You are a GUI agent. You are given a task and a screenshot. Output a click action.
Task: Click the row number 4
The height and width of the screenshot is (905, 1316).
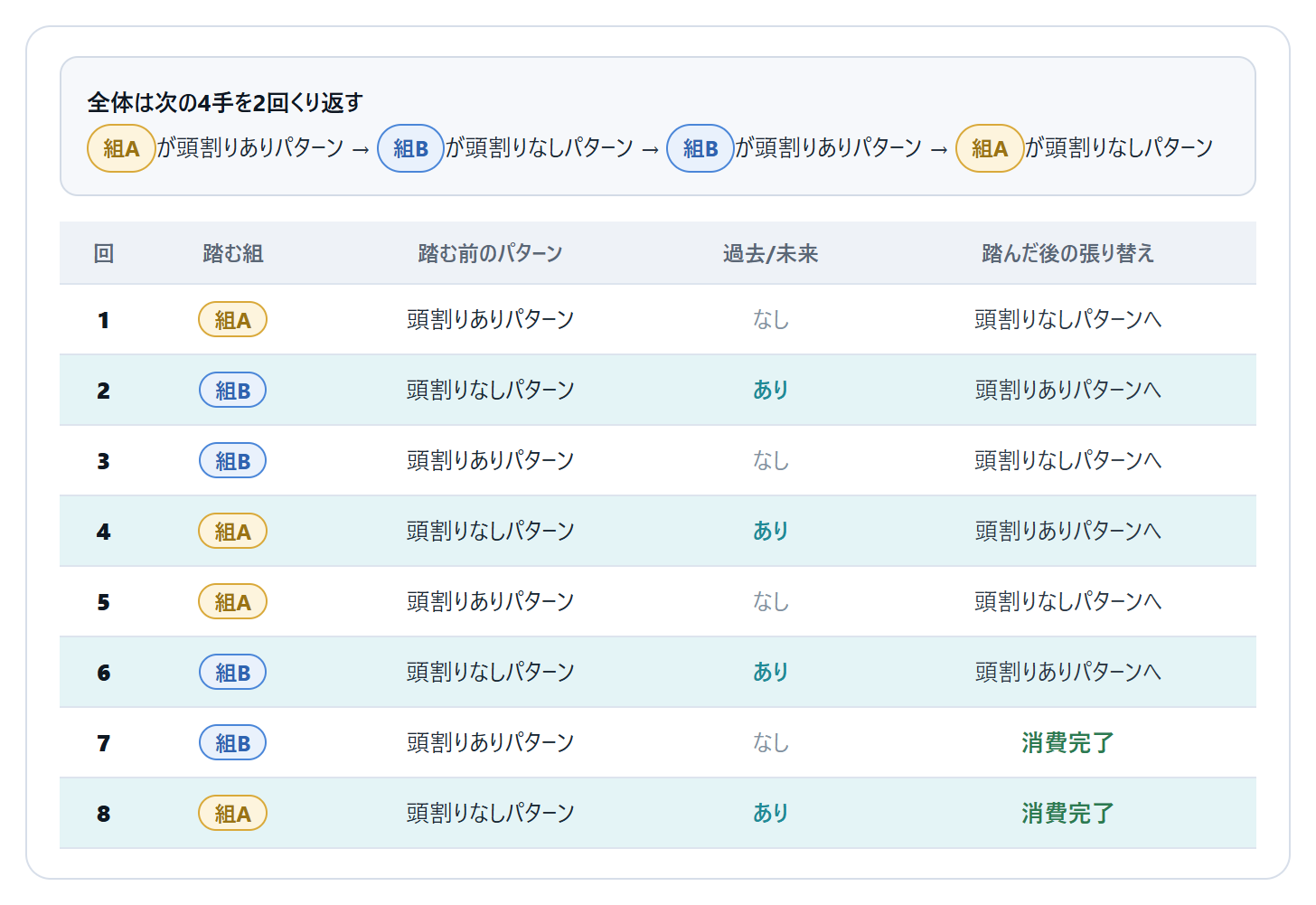(x=104, y=532)
